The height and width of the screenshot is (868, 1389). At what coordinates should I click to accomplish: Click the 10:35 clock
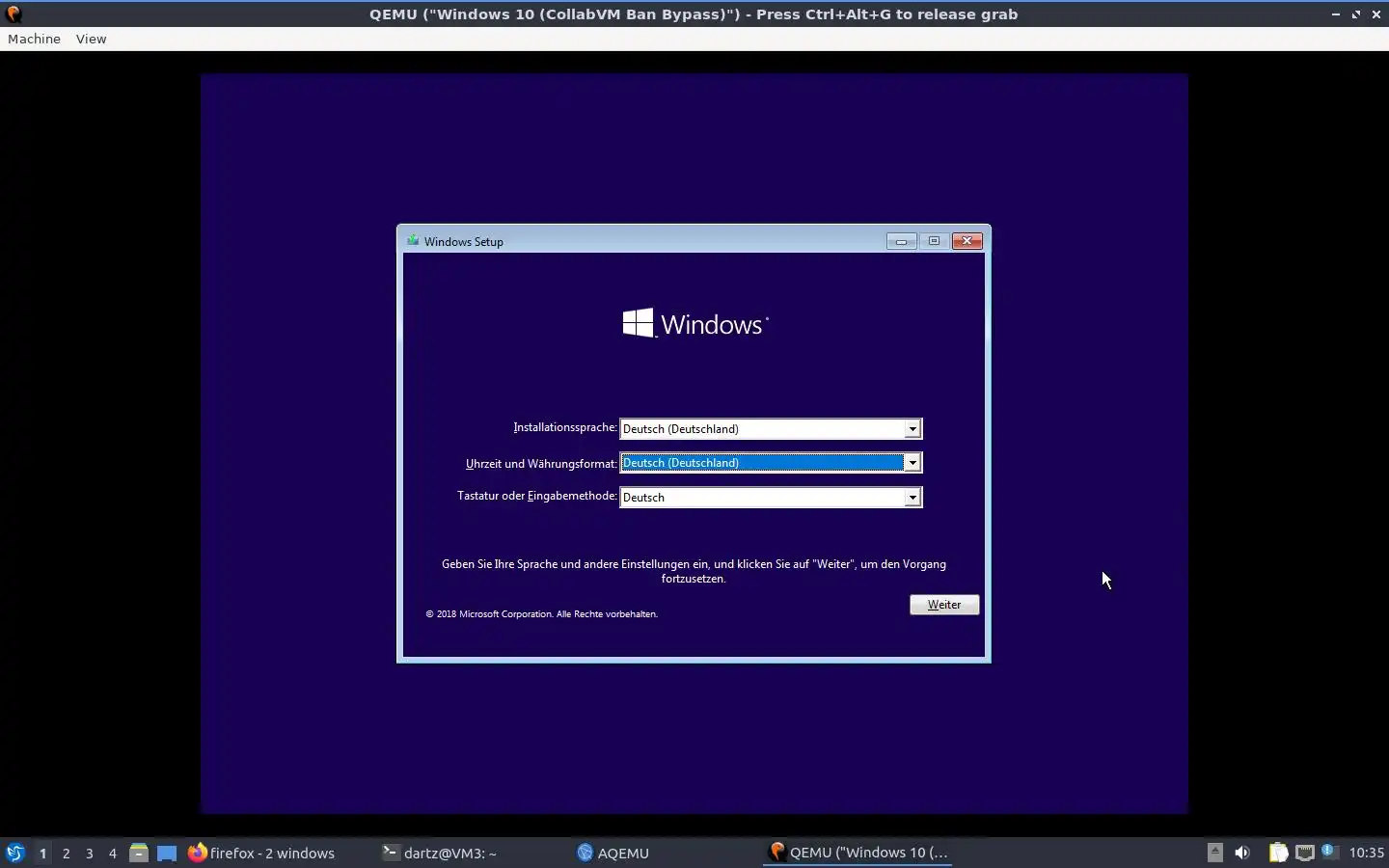1366,853
